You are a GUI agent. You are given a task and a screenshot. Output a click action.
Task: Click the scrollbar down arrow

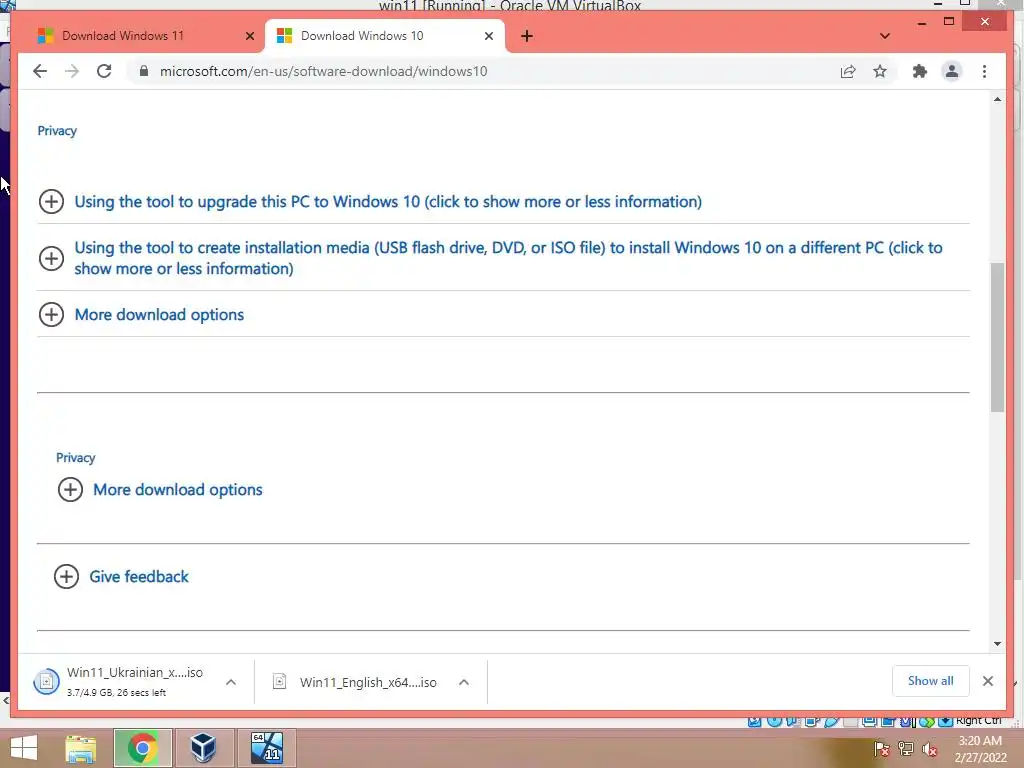(x=997, y=643)
